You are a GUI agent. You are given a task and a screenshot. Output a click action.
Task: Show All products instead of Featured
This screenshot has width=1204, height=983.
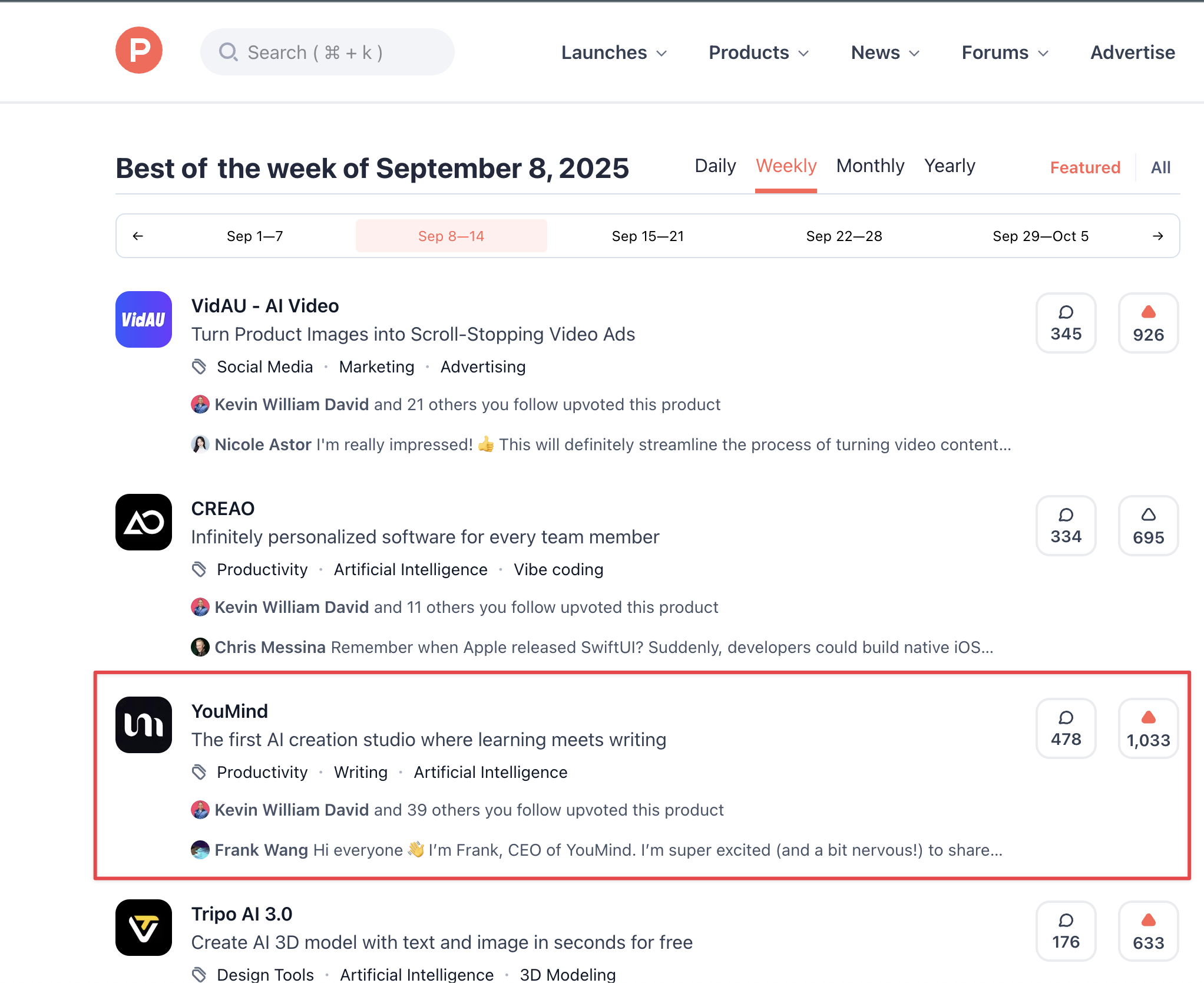click(x=1160, y=168)
